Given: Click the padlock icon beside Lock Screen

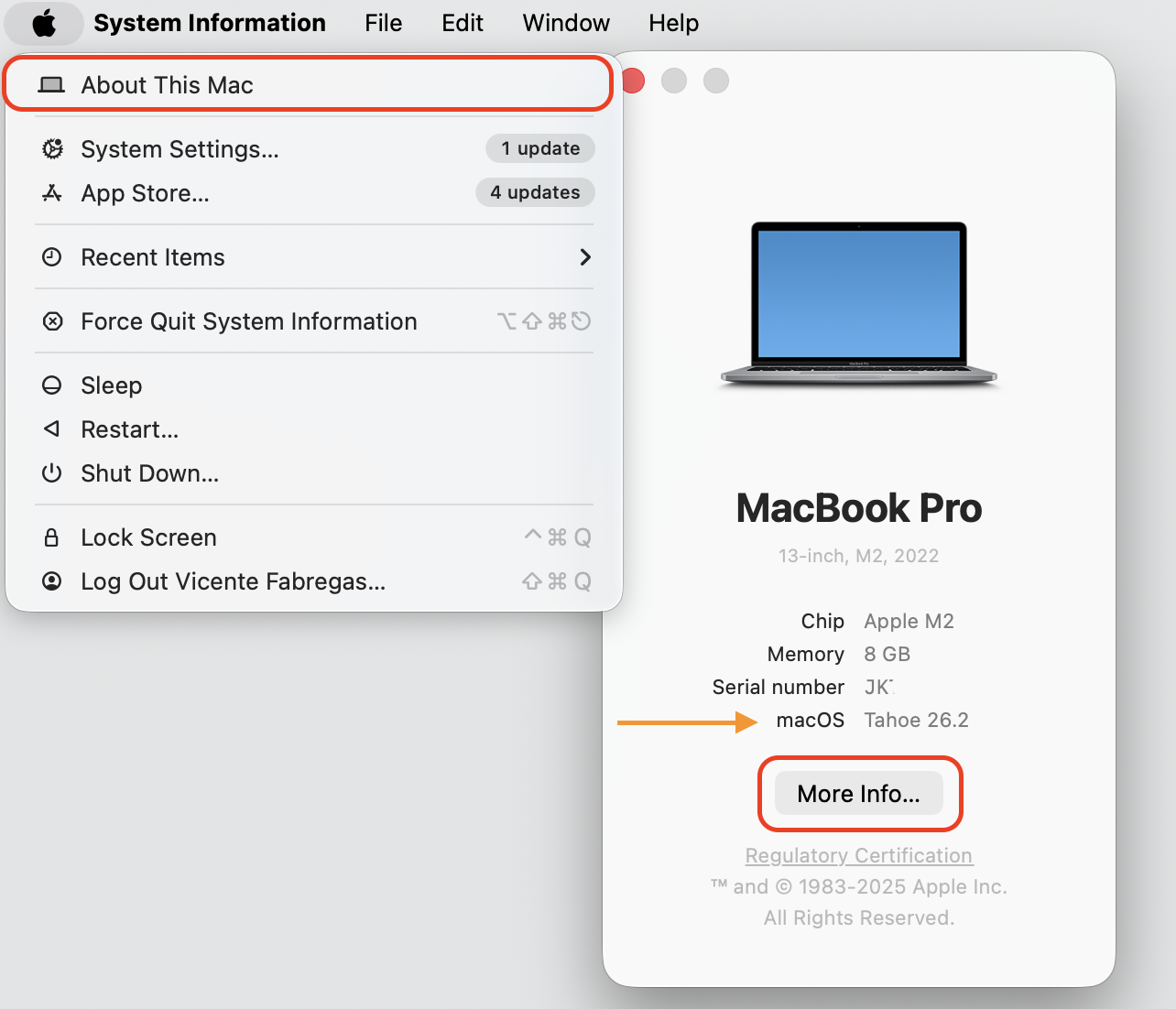Looking at the screenshot, I should [52, 537].
